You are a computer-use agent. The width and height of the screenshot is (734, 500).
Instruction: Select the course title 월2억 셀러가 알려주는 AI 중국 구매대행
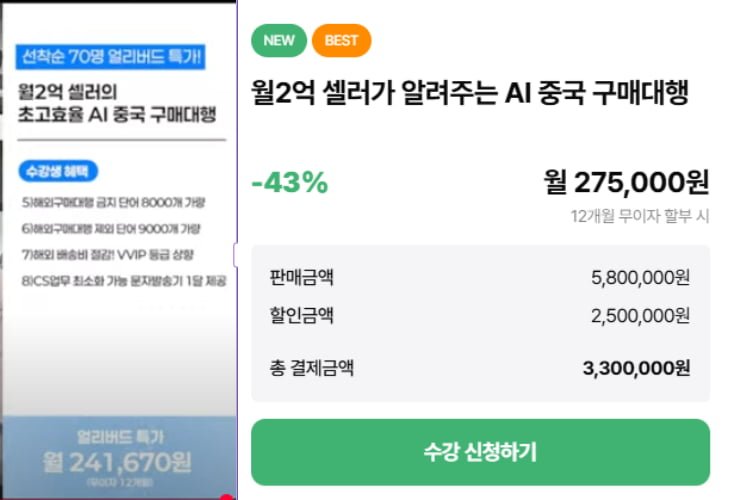pyautogui.click(x=470, y=92)
